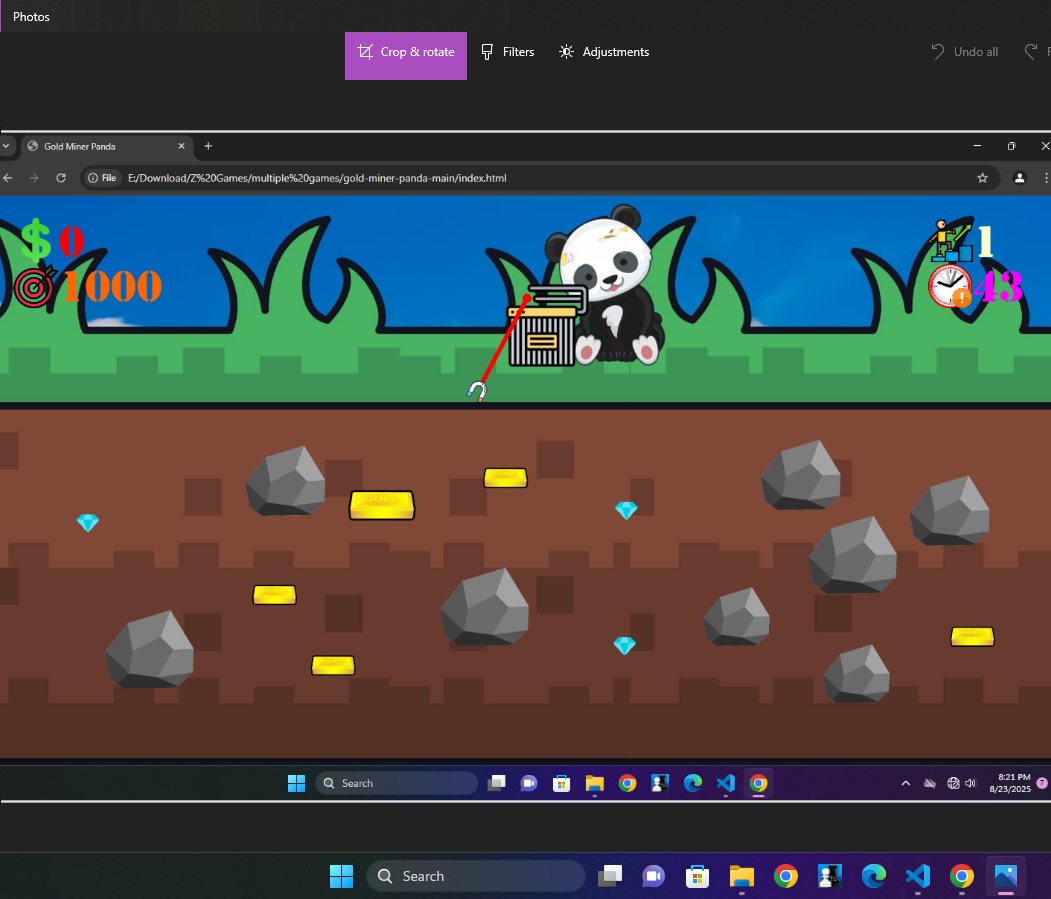Click the gold bar near the right edge

coord(972,636)
